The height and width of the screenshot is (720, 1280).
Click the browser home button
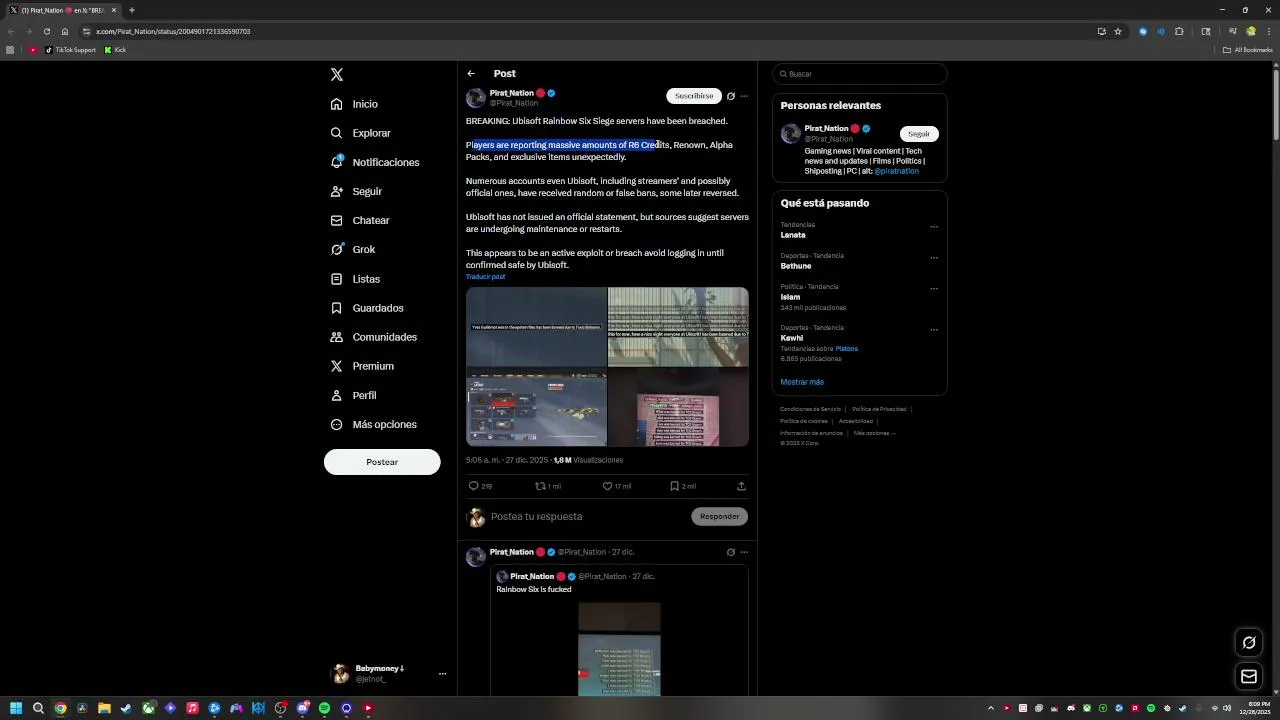65,31
